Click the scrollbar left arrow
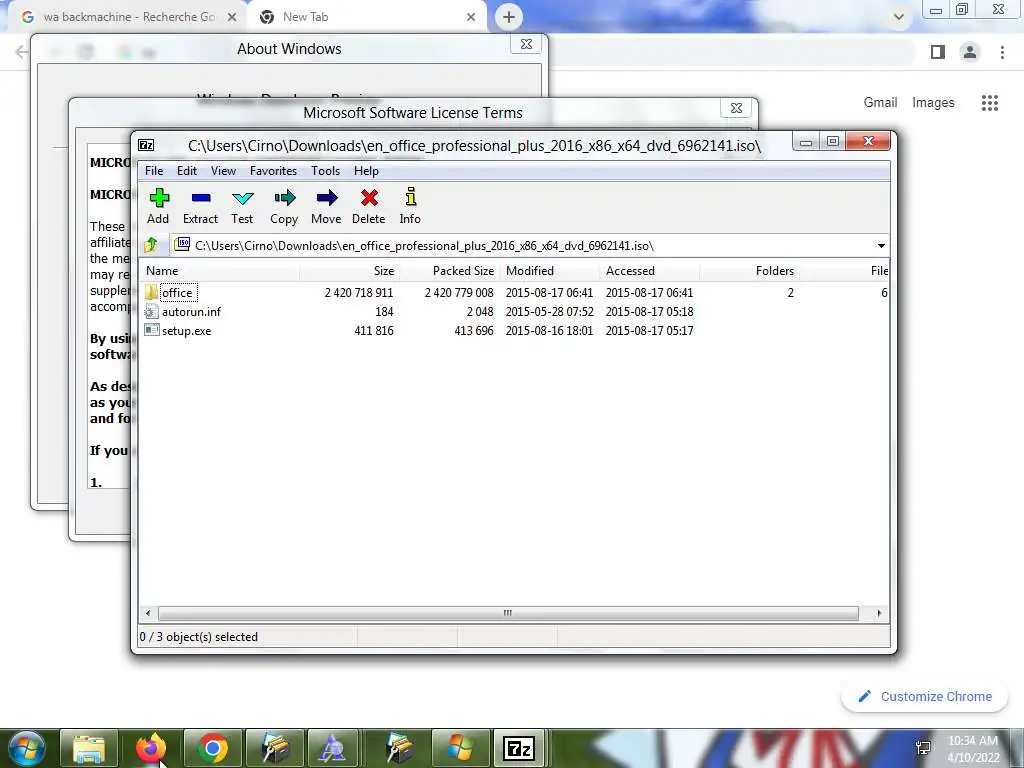The width and height of the screenshot is (1024, 768). [148, 613]
